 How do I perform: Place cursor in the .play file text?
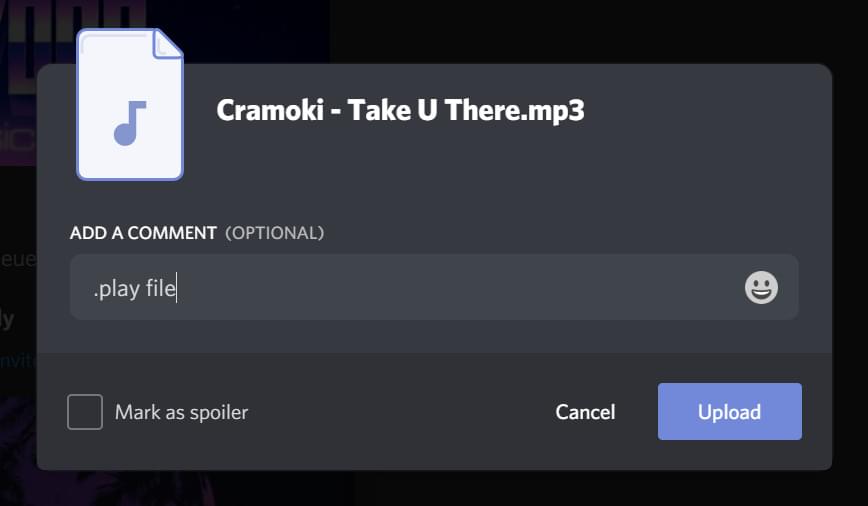pyautogui.click(x=135, y=288)
